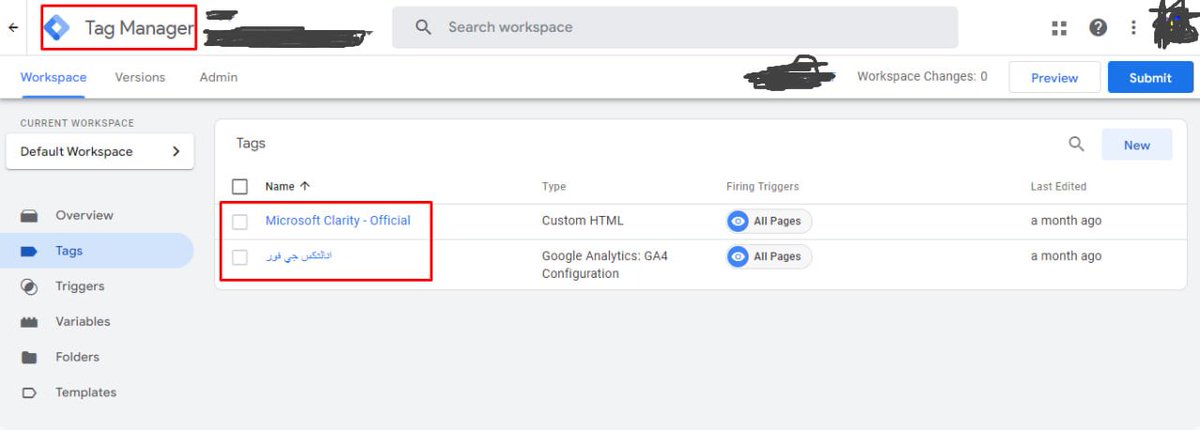Click Google Analytics: GA4 Configuration cell

pos(604,265)
